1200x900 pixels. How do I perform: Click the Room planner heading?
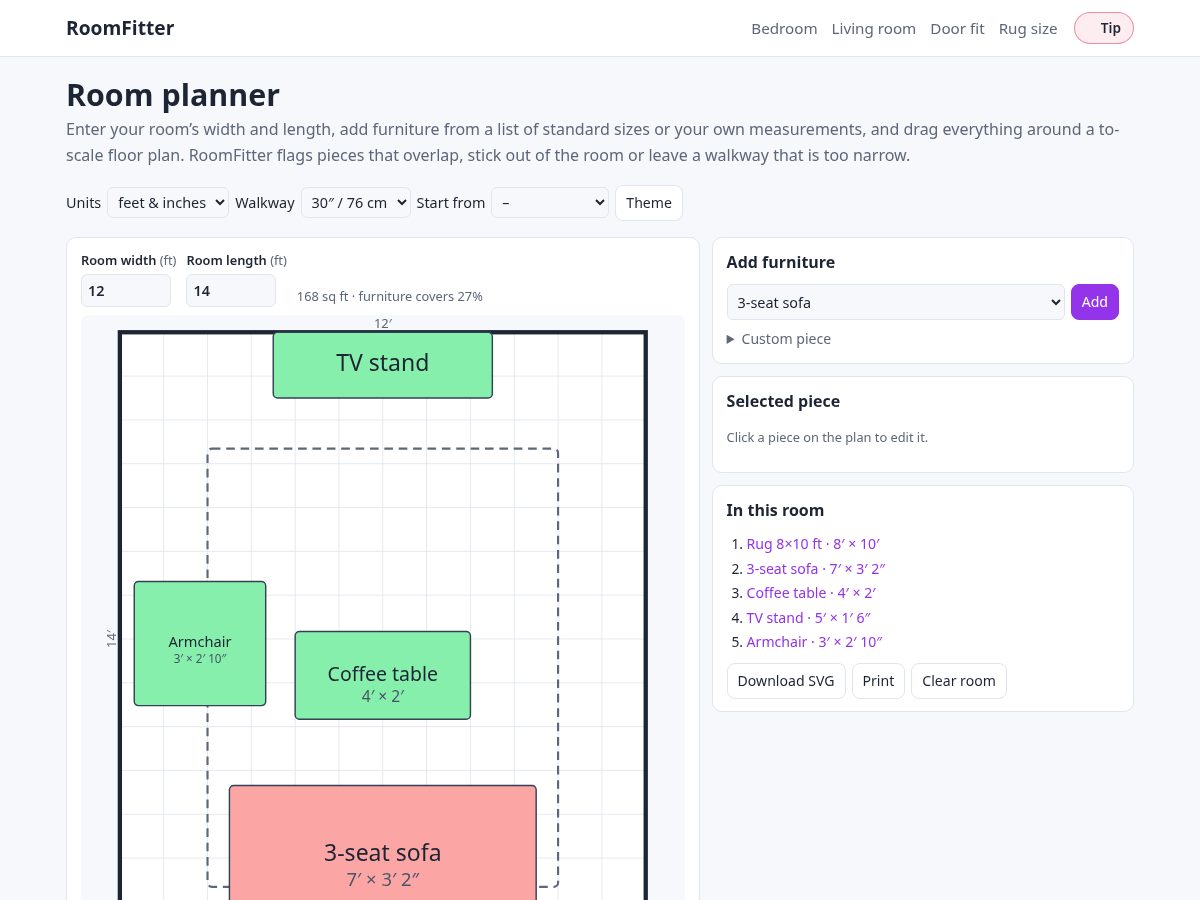[173, 95]
